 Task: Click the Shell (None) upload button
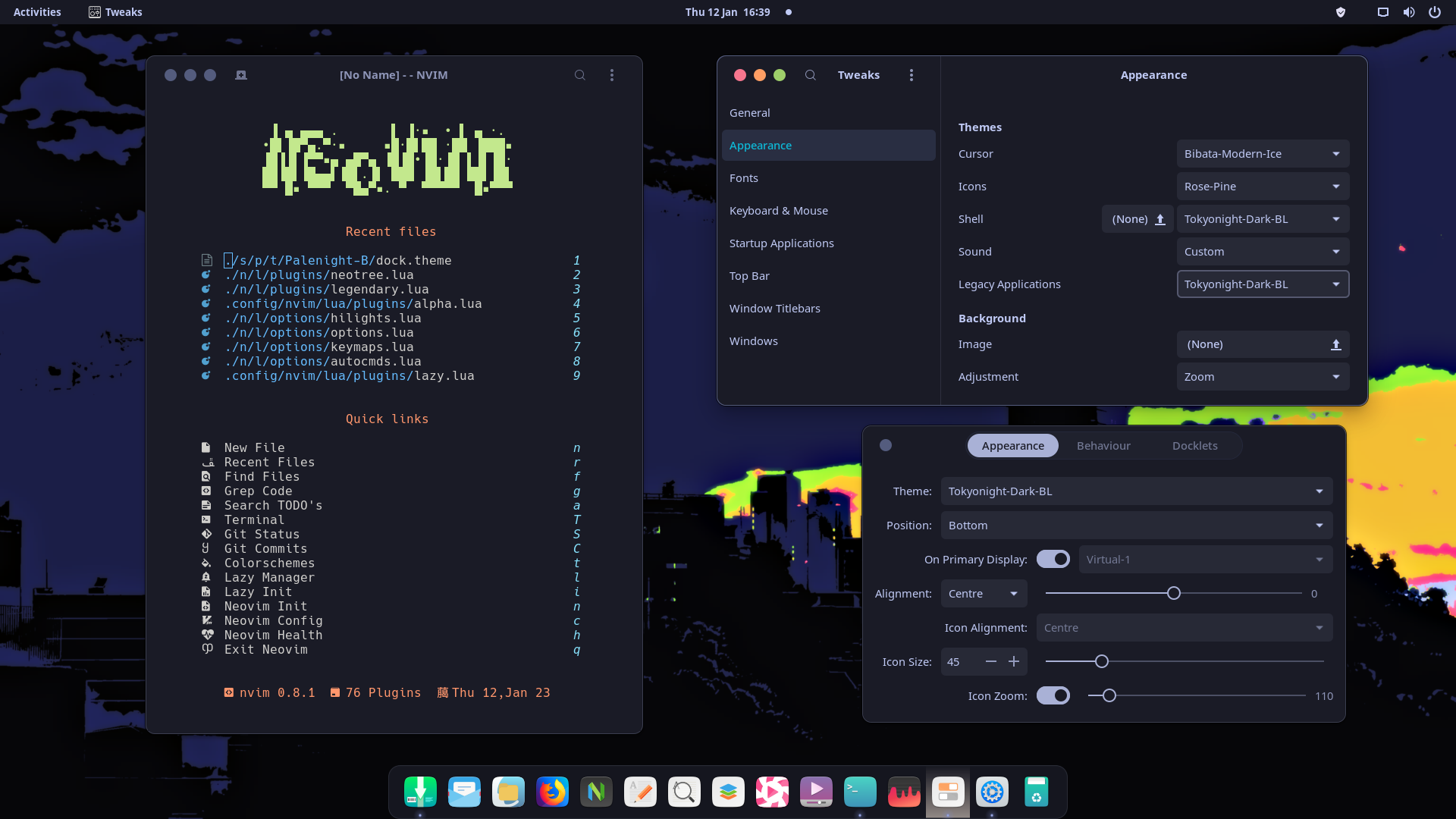(1137, 219)
